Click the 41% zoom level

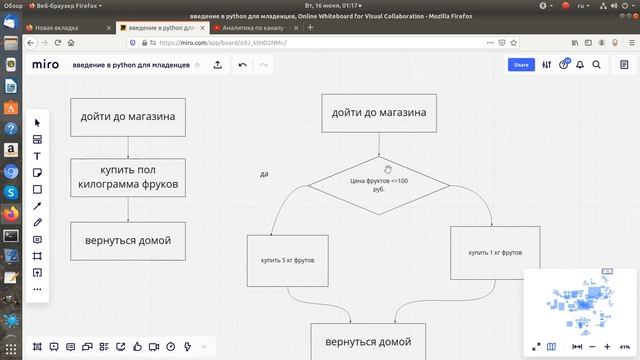(625, 347)
